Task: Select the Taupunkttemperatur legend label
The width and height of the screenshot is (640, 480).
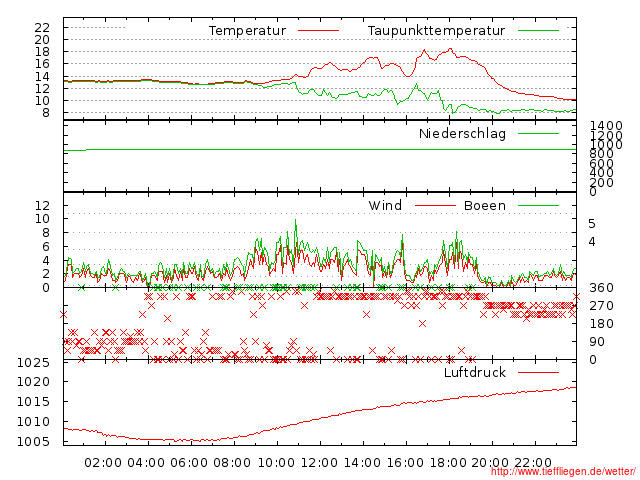Action: pyautogui.click(x=436, y=31)
